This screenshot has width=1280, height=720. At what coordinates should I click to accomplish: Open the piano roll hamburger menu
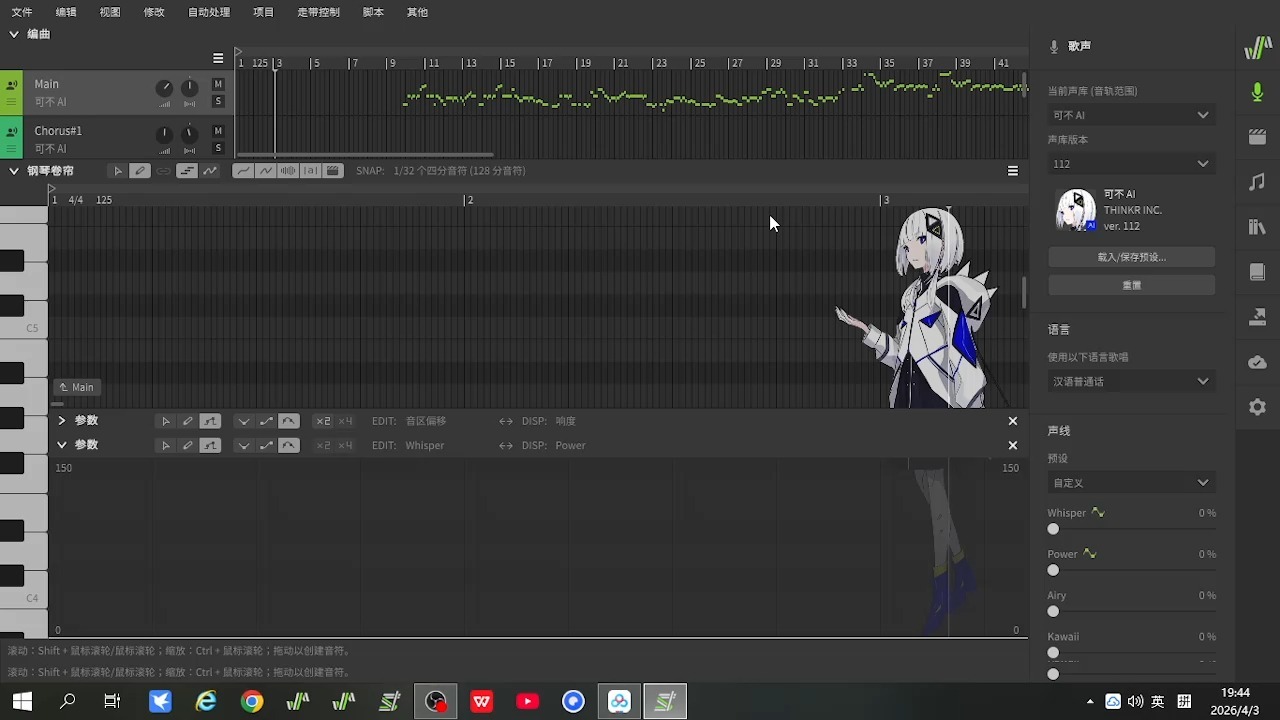pyautogui.click(x=1013, y=171)
